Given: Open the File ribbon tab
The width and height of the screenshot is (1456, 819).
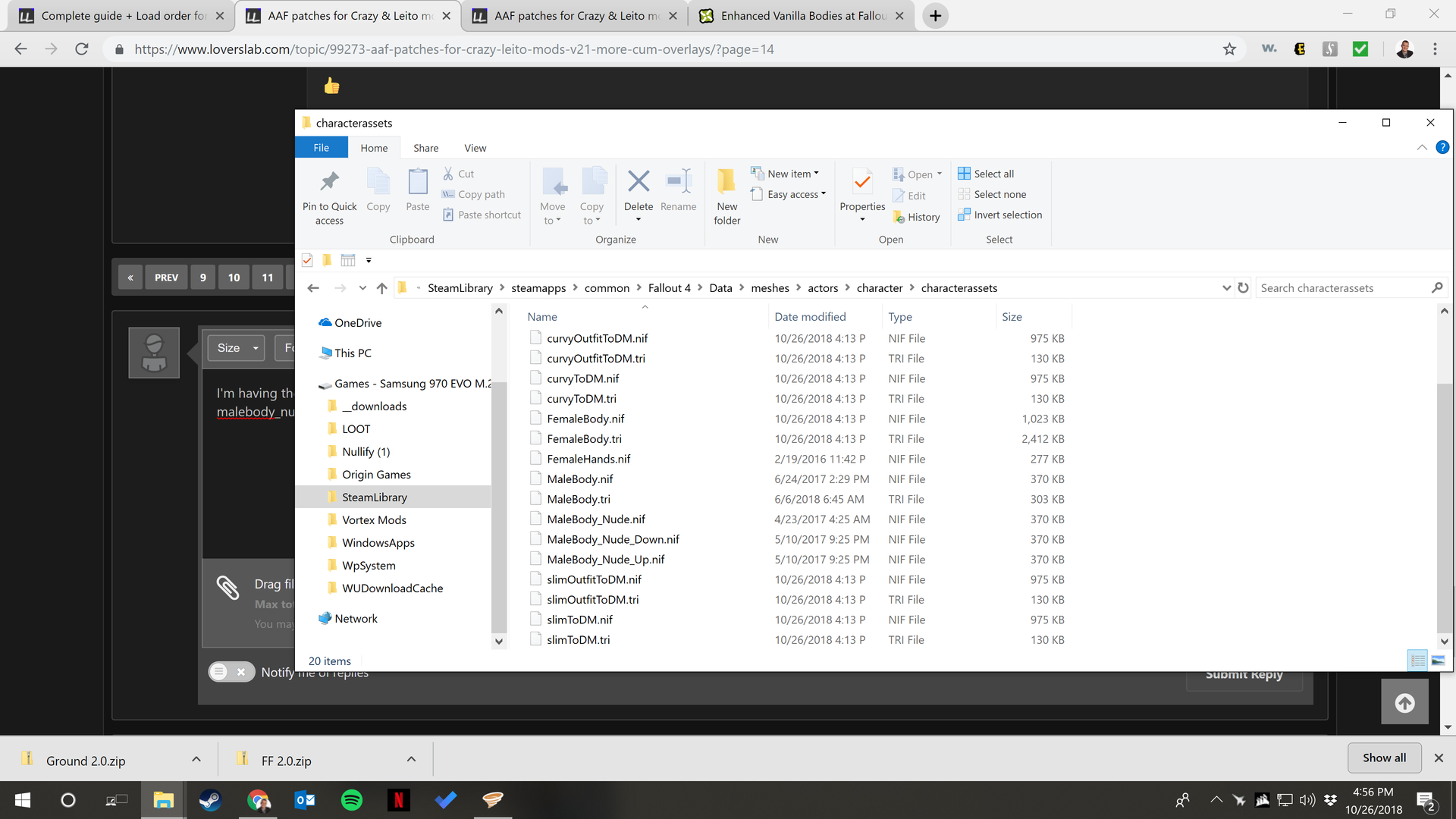Looking at the screenshot, I should [322, 148].
